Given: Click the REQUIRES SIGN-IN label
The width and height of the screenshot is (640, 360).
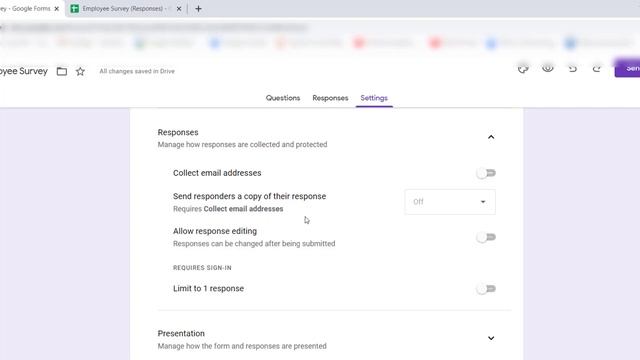Looking at the screenshot, I should click(202, 268).
